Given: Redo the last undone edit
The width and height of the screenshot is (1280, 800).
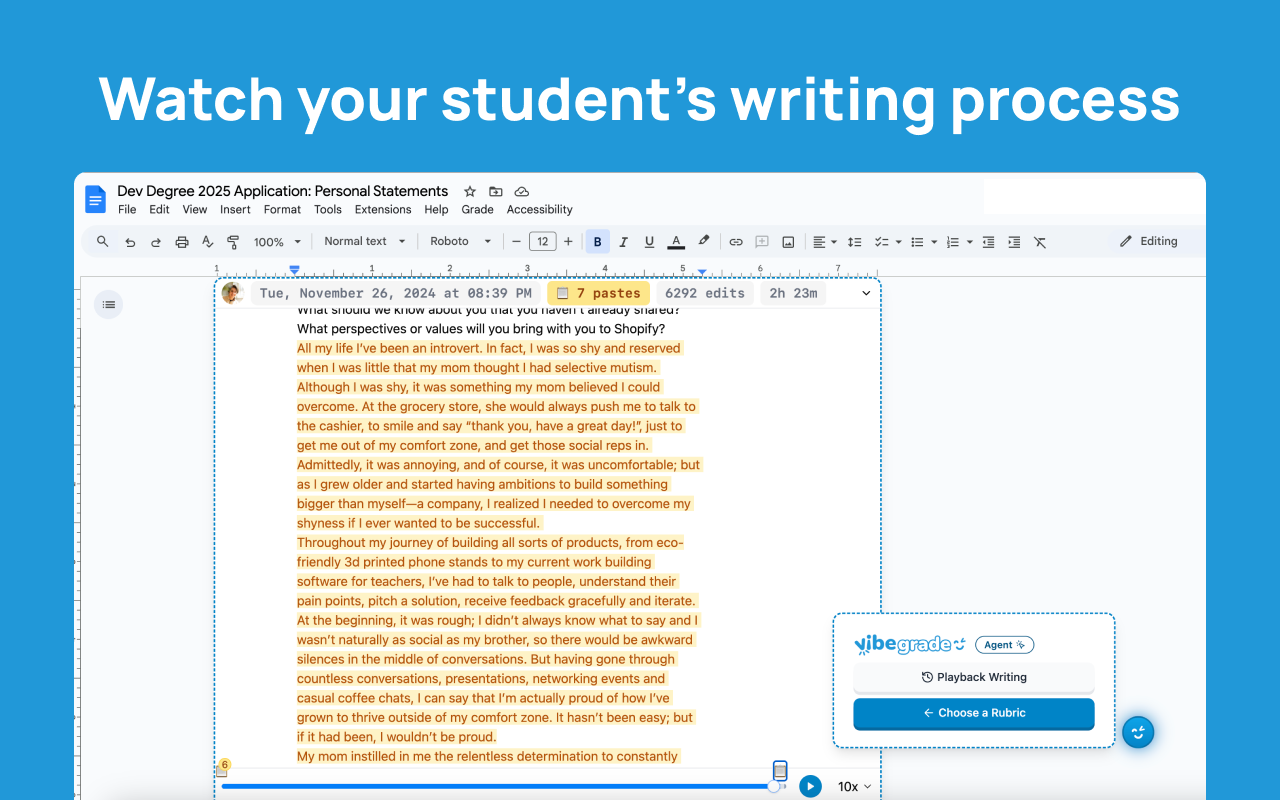Looking at the screenshot, I should 156,242.
